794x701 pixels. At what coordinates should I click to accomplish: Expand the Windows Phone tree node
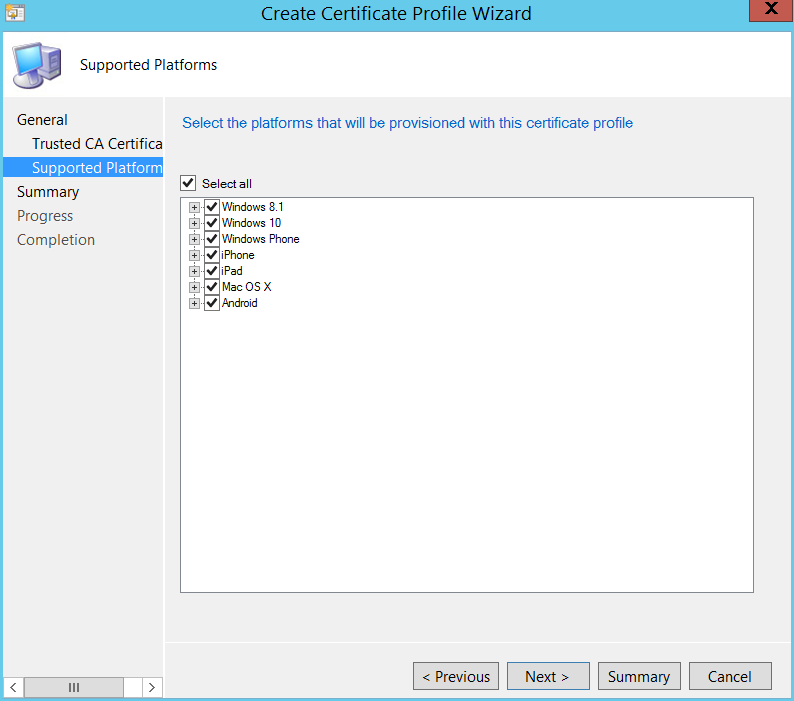click(194, 239)
